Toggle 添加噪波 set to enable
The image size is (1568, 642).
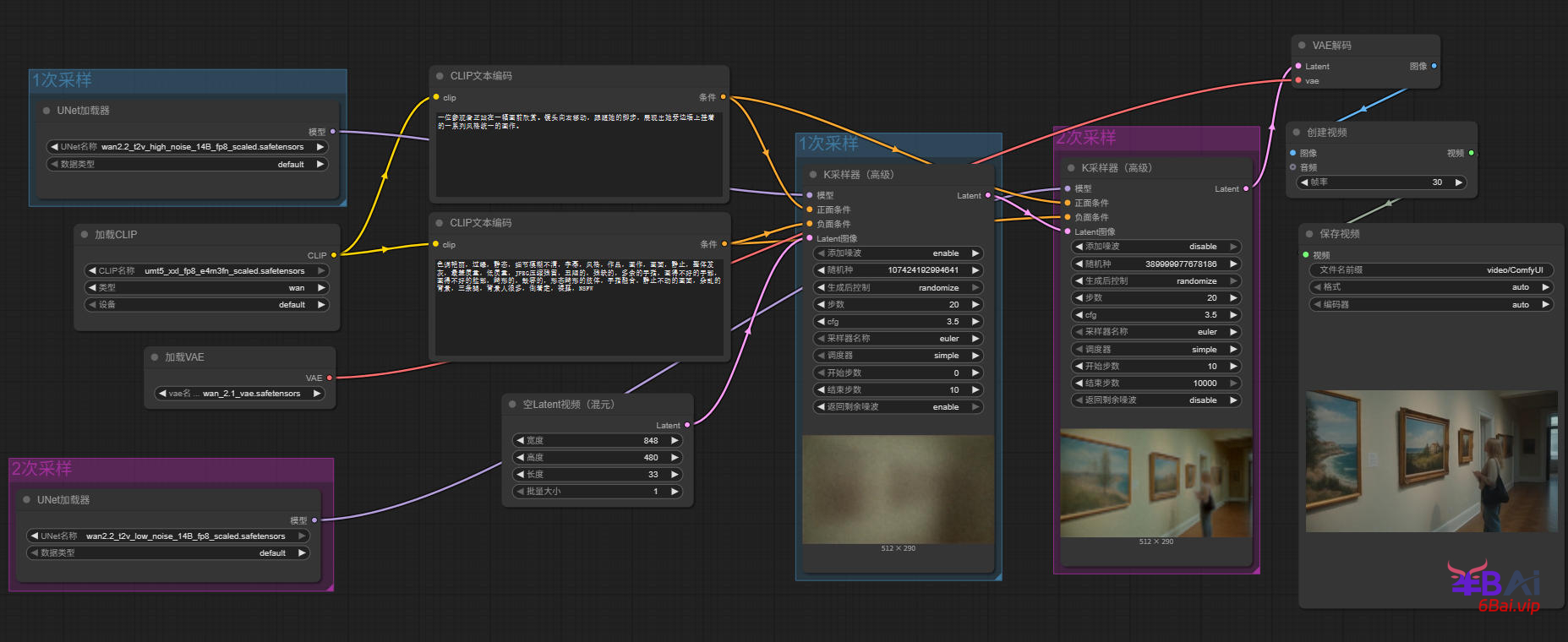pyautogui.click(x=897, y=253)
